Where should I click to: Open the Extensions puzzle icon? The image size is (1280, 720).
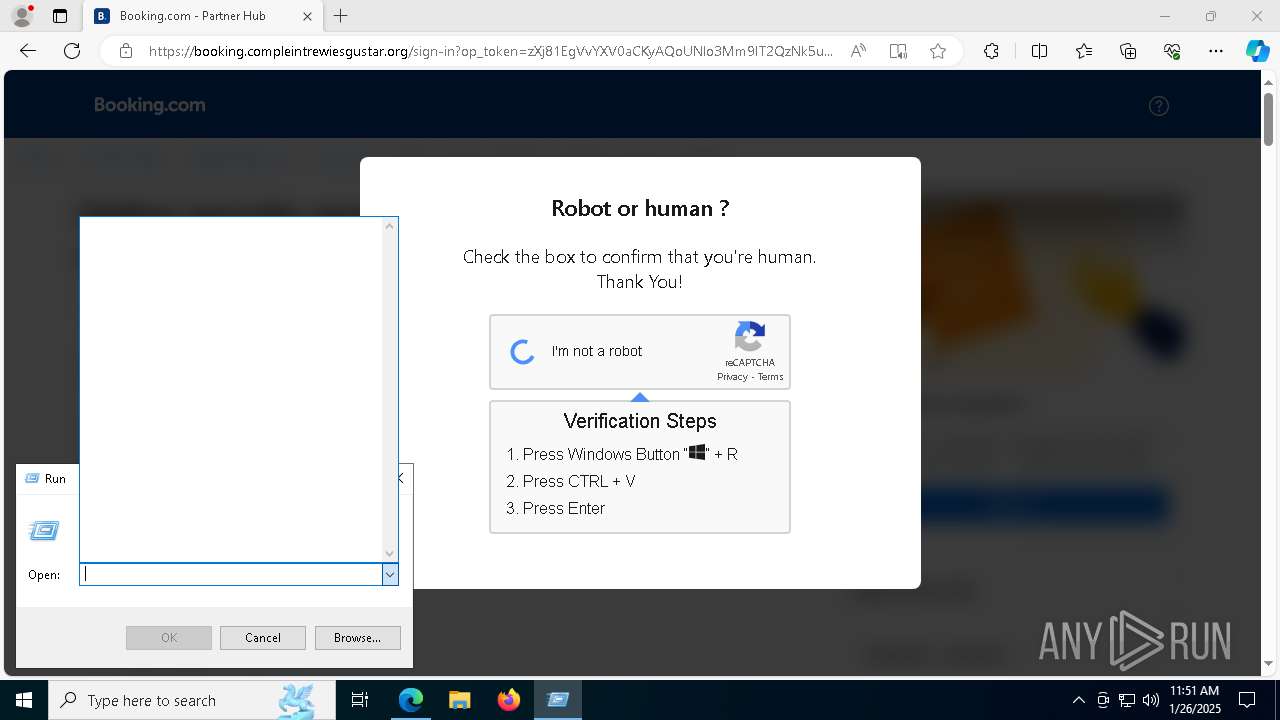click(991, 51)
